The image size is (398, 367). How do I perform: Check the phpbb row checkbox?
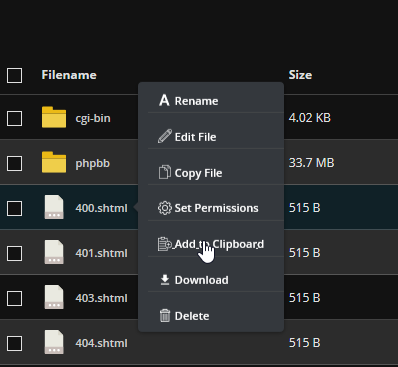point(15,163)
